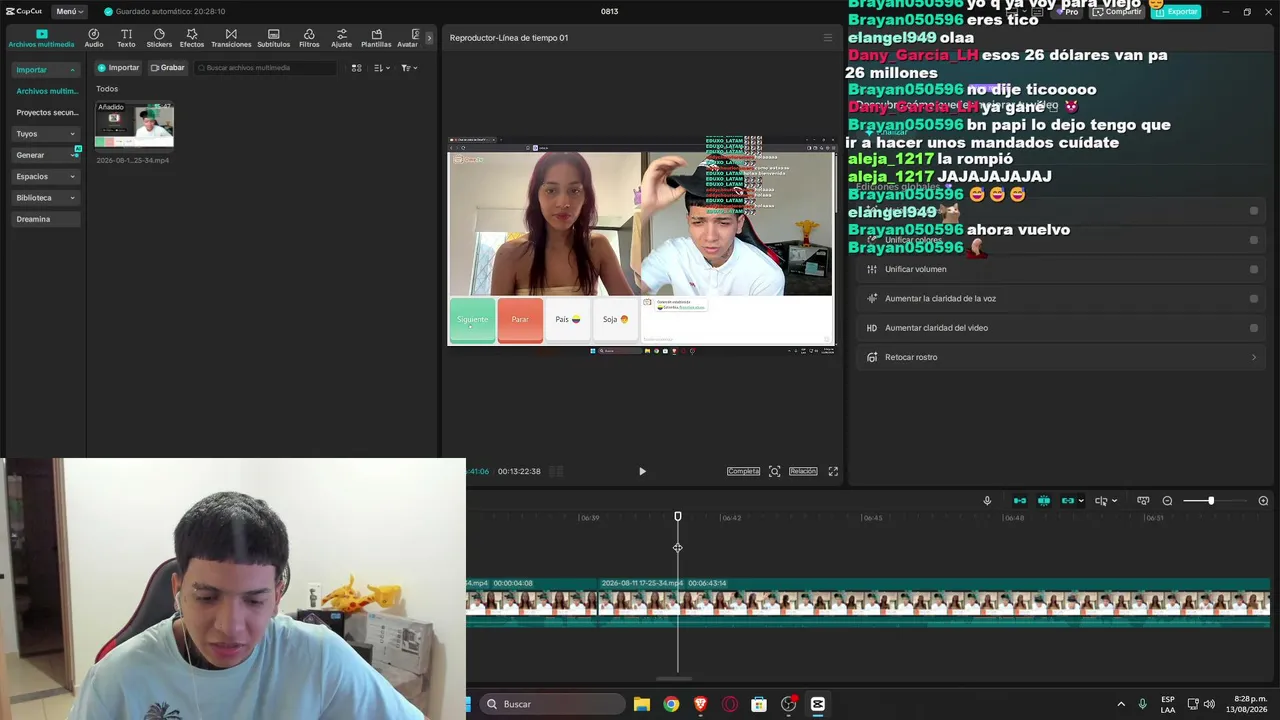This screenshot has height=720, width=1280.
Task: Focus the Buscar archivos multimedia search field
Action: [x=266, y=68]
